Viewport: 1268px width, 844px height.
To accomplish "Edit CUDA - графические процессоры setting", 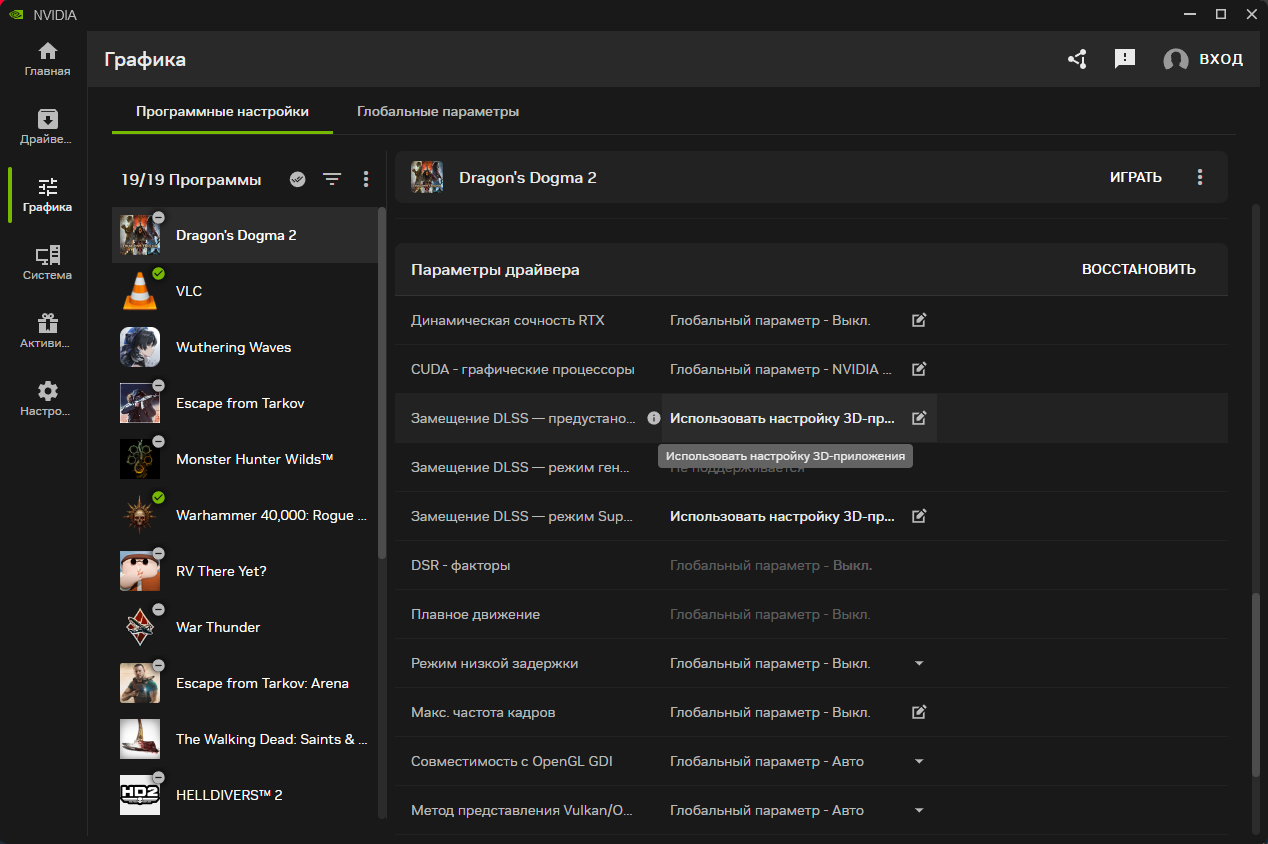I will tap(919, 369).
